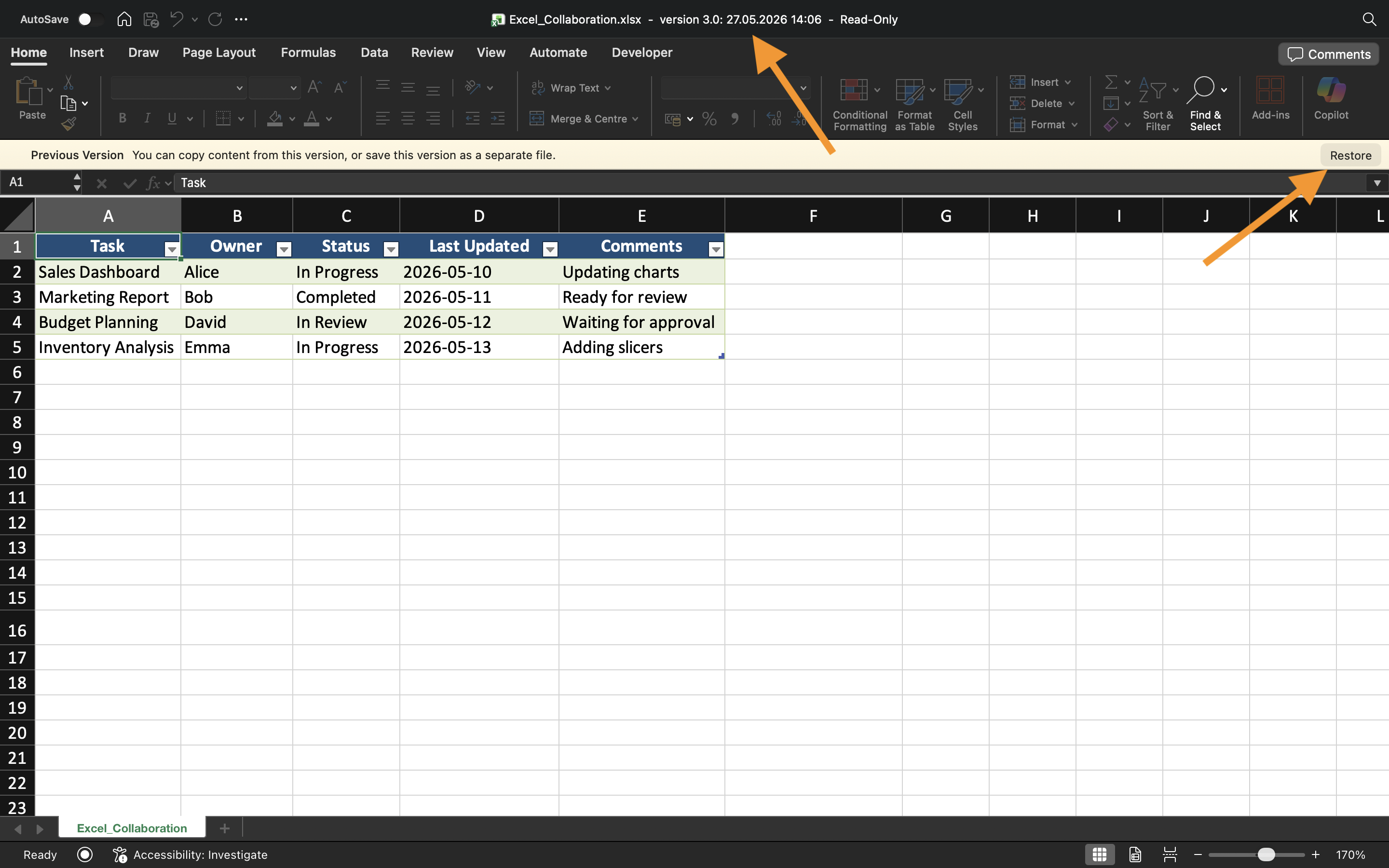
Task: Switch to the View tab
Action: 491,52
